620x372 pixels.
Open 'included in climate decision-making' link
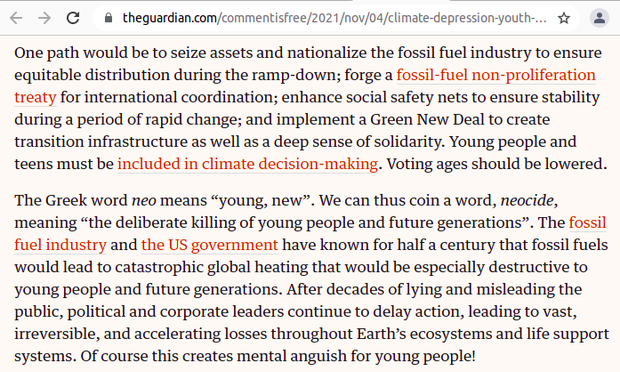tap(248, 164)
